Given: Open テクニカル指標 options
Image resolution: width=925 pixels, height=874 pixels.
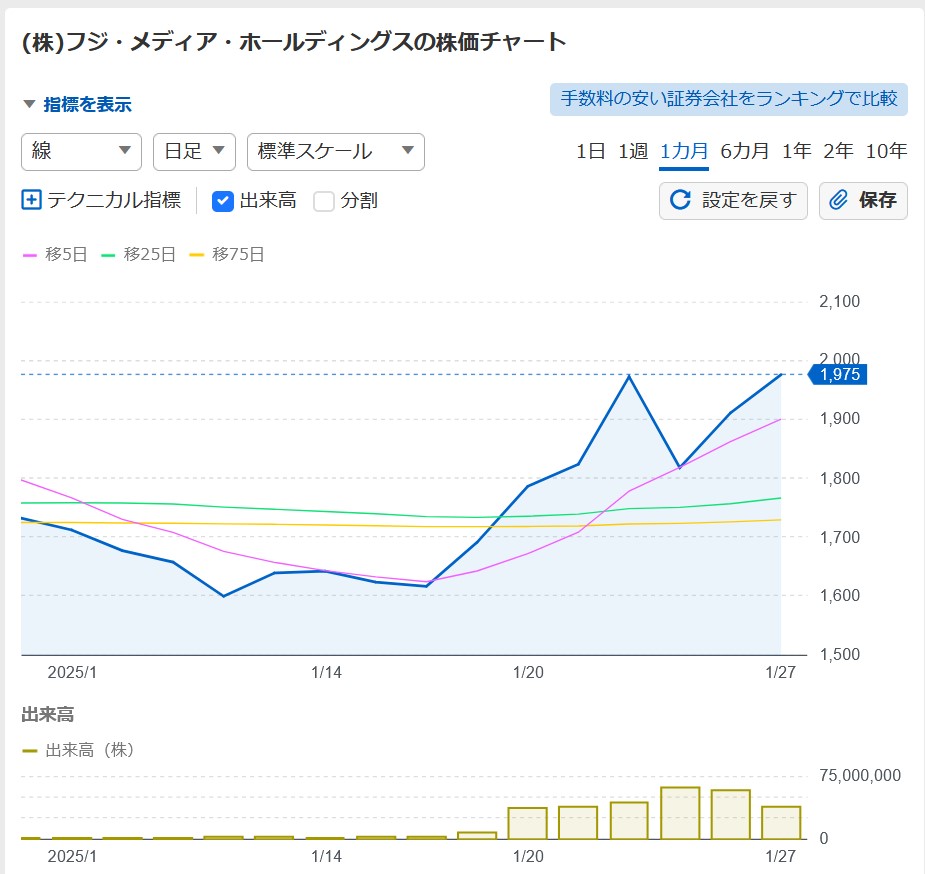Looking at the screenshot, I should click(x=114, y=200).
